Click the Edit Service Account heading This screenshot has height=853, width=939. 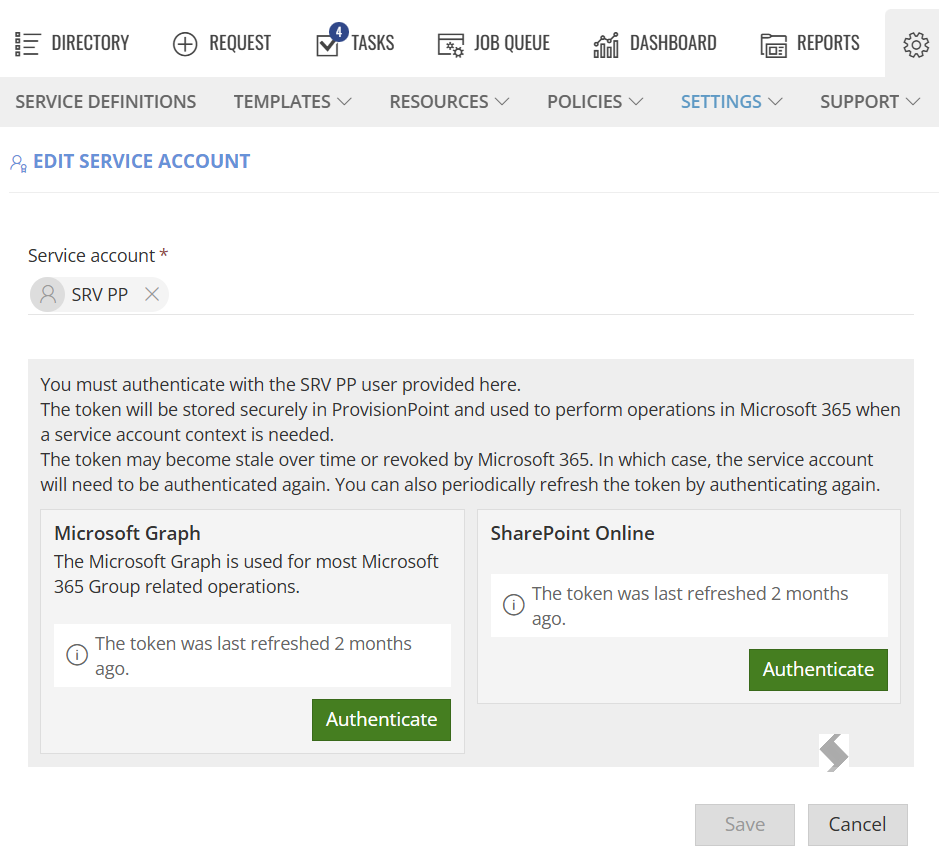[x=141, y=162]
